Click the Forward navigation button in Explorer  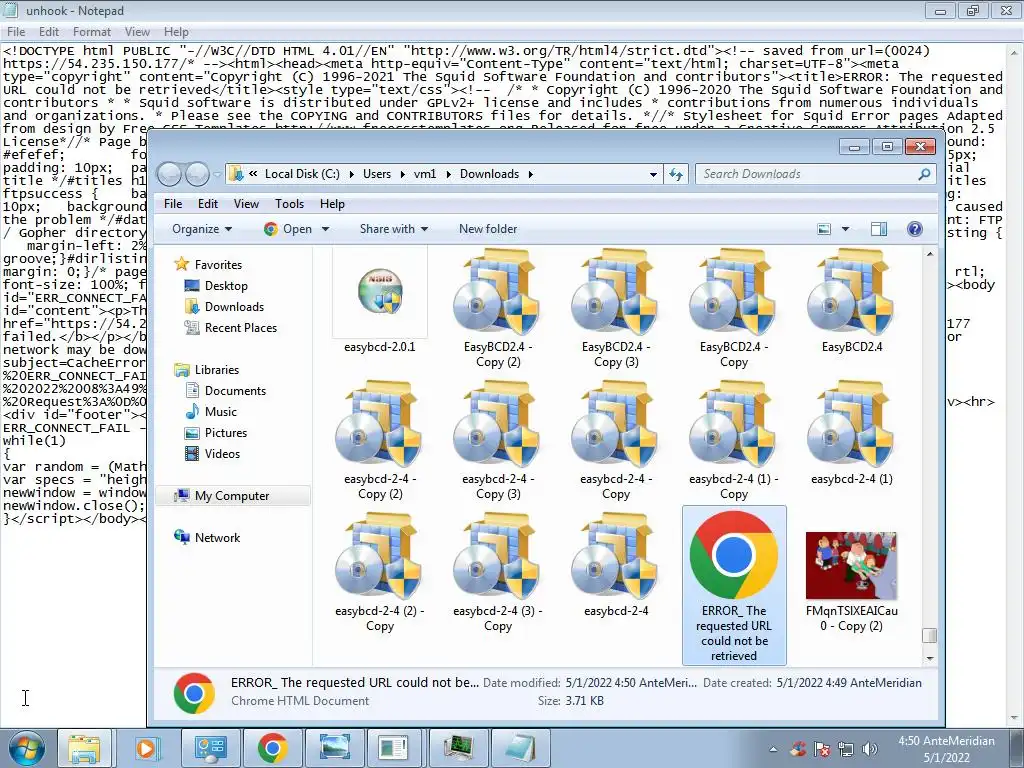pyautogui.click(x=197, y=174)
